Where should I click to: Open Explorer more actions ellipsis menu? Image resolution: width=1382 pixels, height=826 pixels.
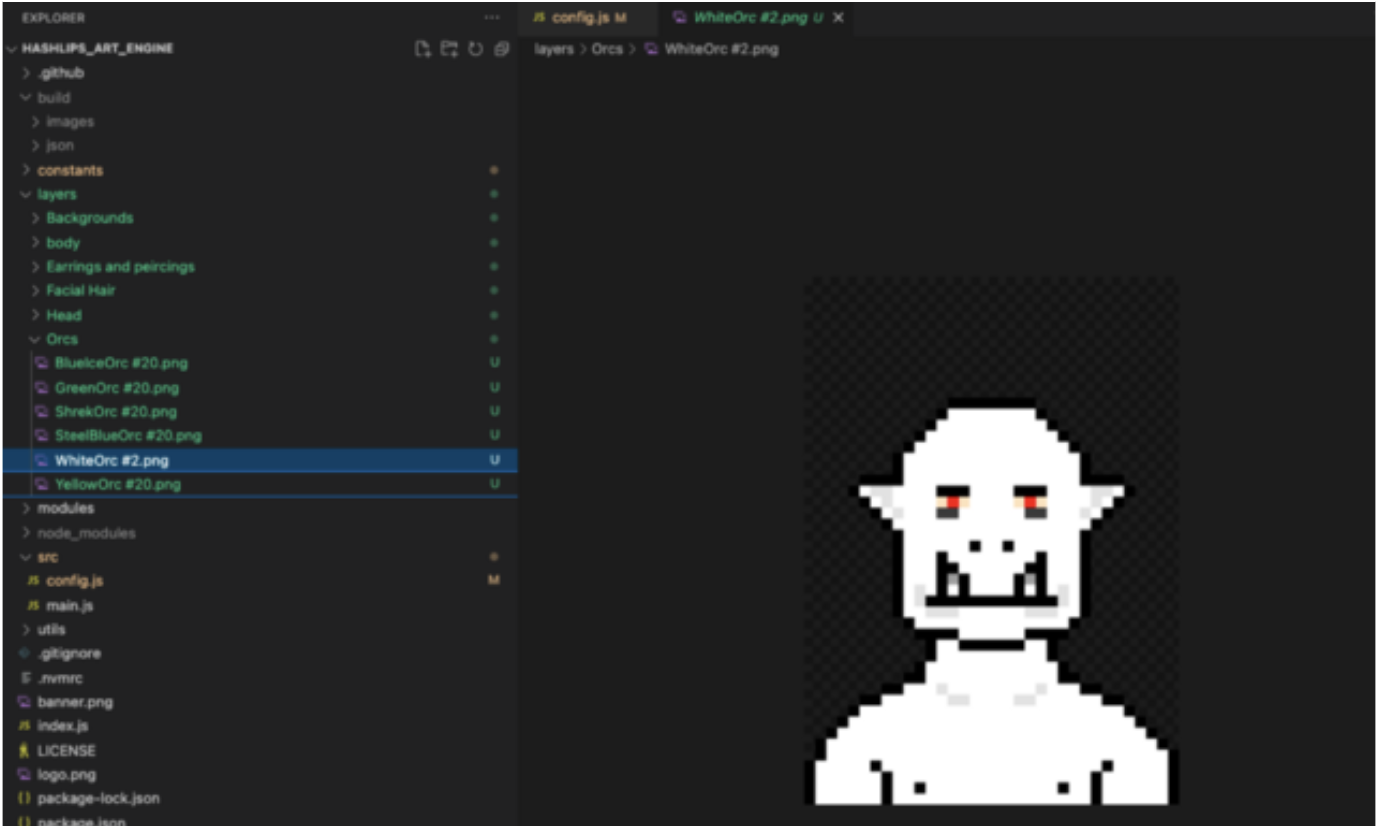491,18
